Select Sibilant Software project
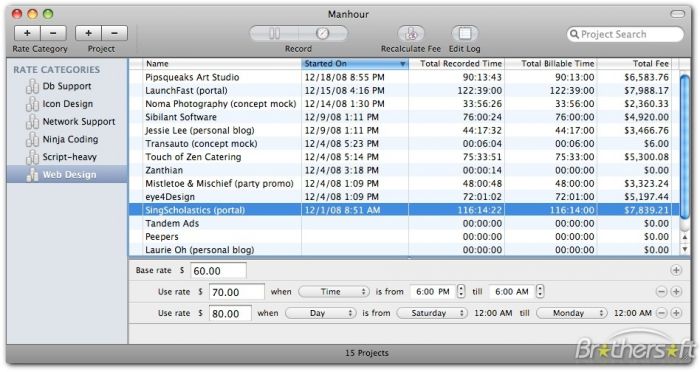The width and height of the screenshot is (700, 372). pos(404,117)
